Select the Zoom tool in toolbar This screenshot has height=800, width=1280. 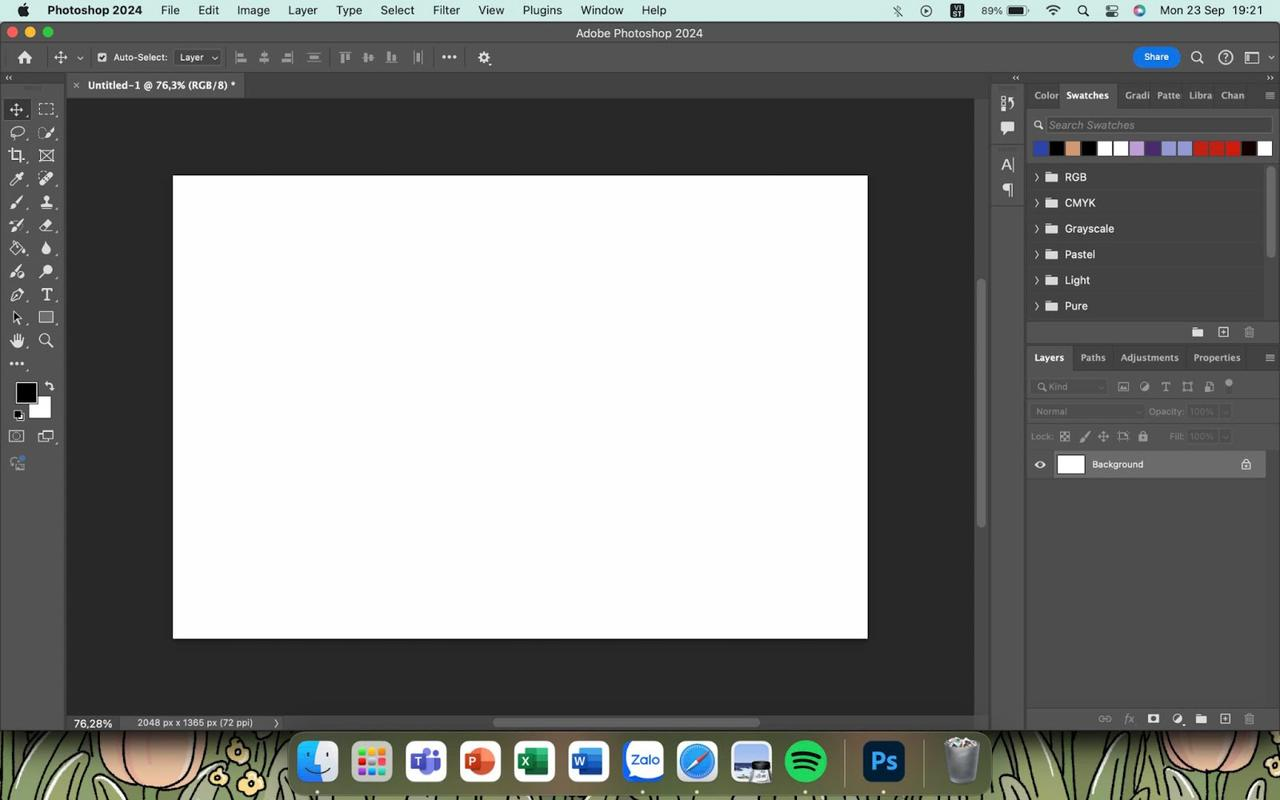(46, 341)
